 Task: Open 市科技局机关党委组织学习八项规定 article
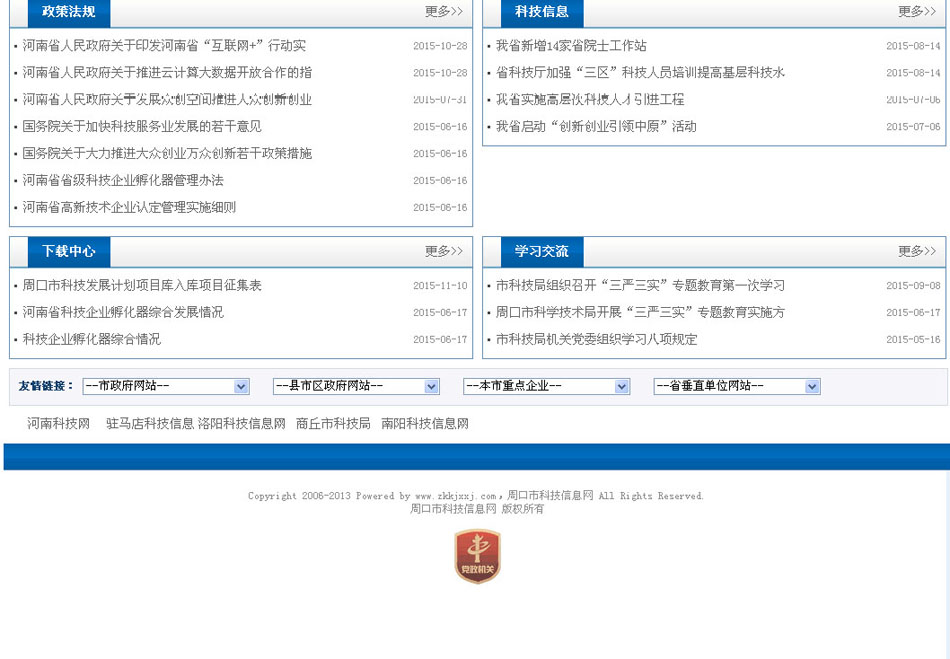click(x=596, y=340)
